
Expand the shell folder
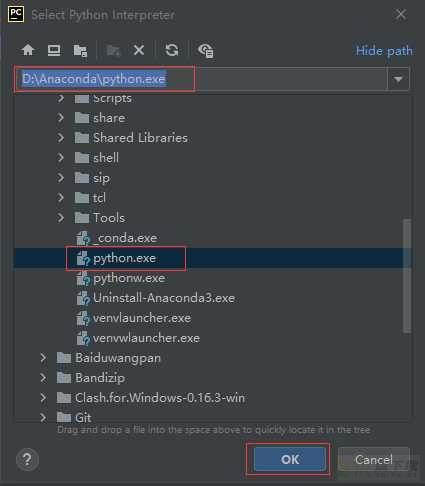coord(61,158)
